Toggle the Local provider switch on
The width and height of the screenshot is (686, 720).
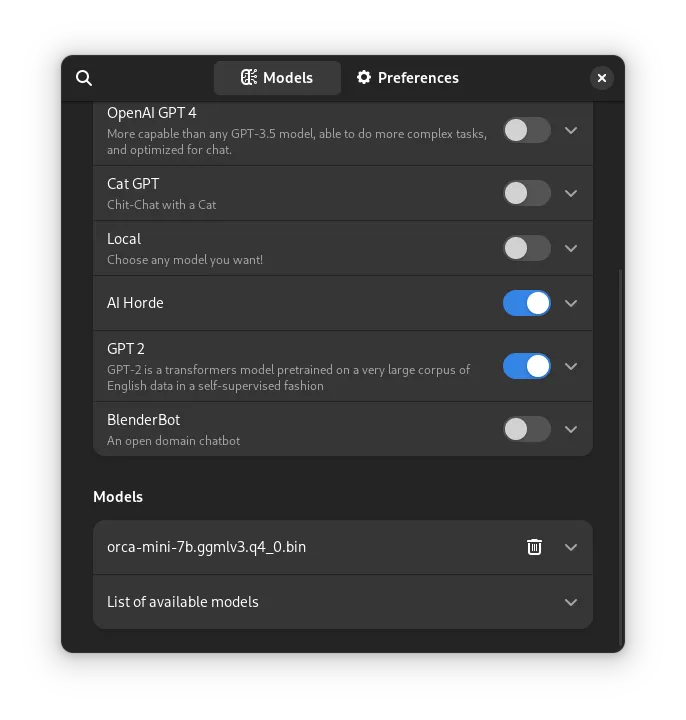click(x=527, y=248)
